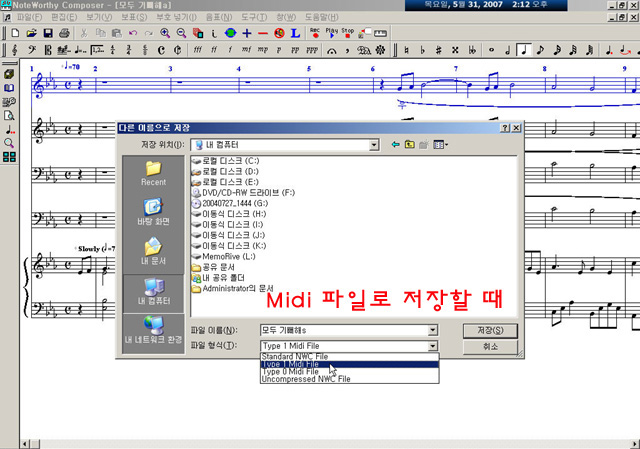Open the view menu dropdown in dialog
The image size is (640, 449).
tap(440, 144)
